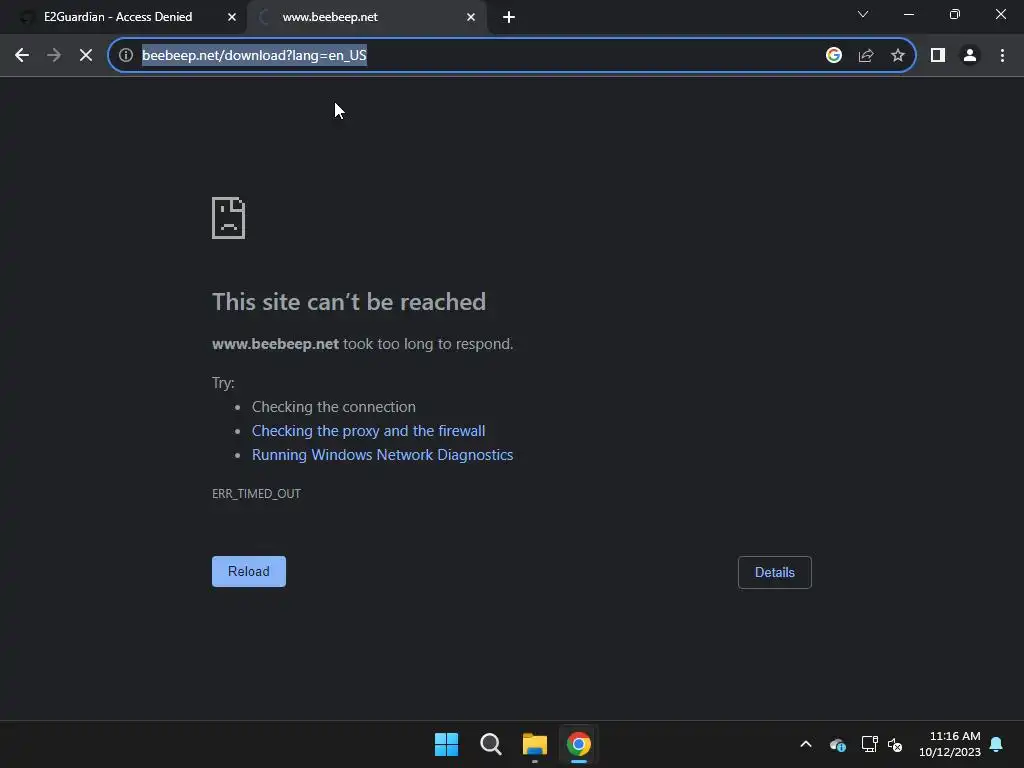The height and width of the screenshot is (768, 1024).
Task: View site information icon
Action: click(126, 56)
